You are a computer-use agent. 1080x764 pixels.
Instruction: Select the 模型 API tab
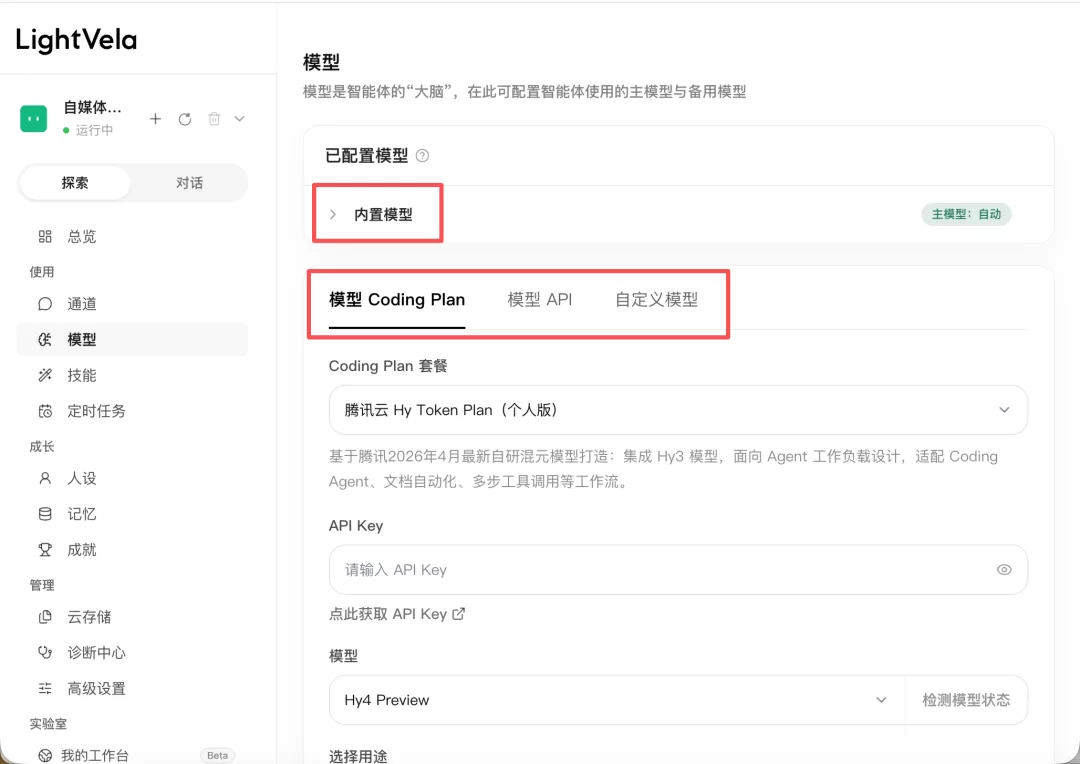click(x=540, y=300)
